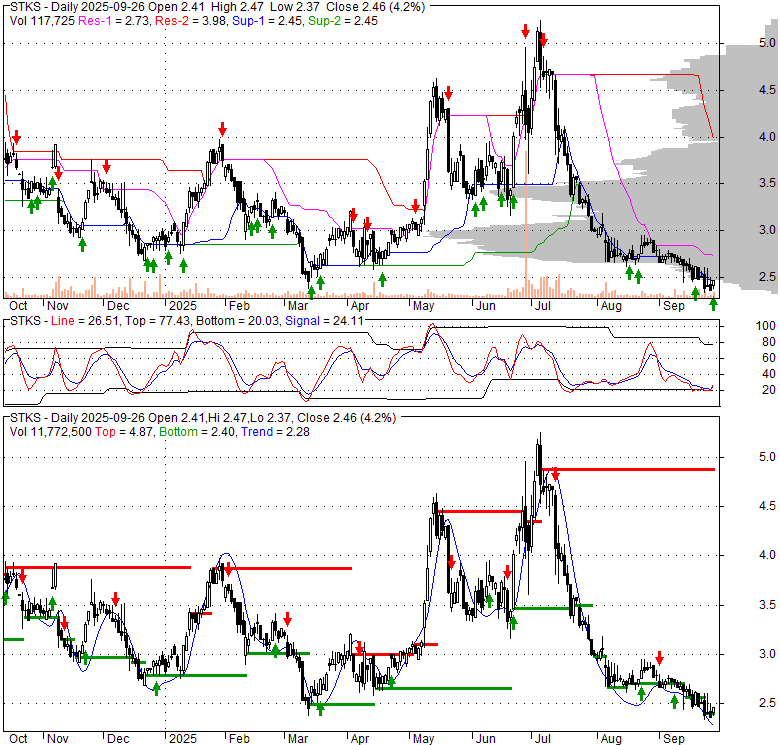Click the 'Feb' month label on the top chart axis
This screenshot has height=745, width=780.
tap(239, 305)
